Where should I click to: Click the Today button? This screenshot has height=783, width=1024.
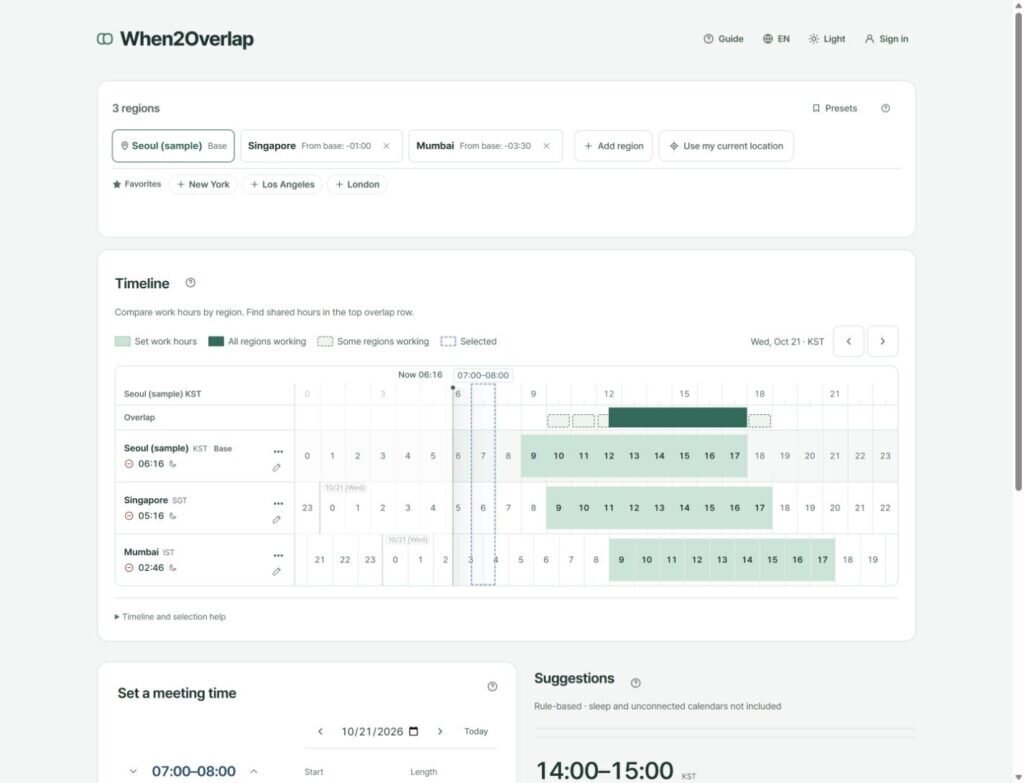pos(476,731)
